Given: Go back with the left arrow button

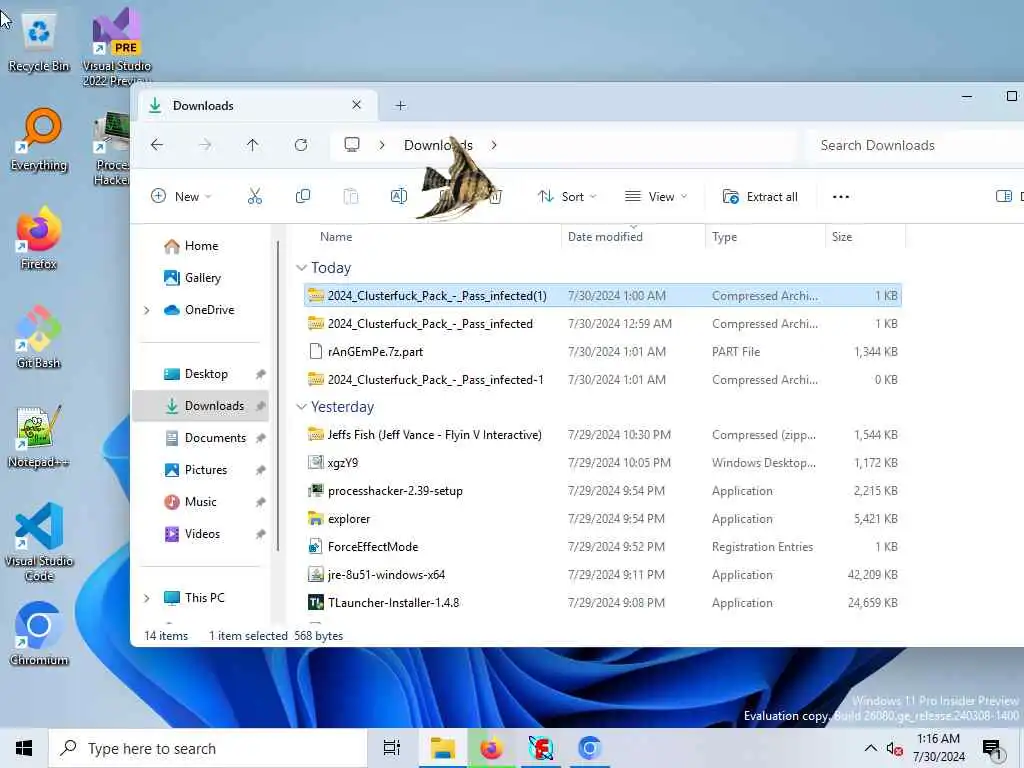Looking at the screenshot, I should pos(157,145).
